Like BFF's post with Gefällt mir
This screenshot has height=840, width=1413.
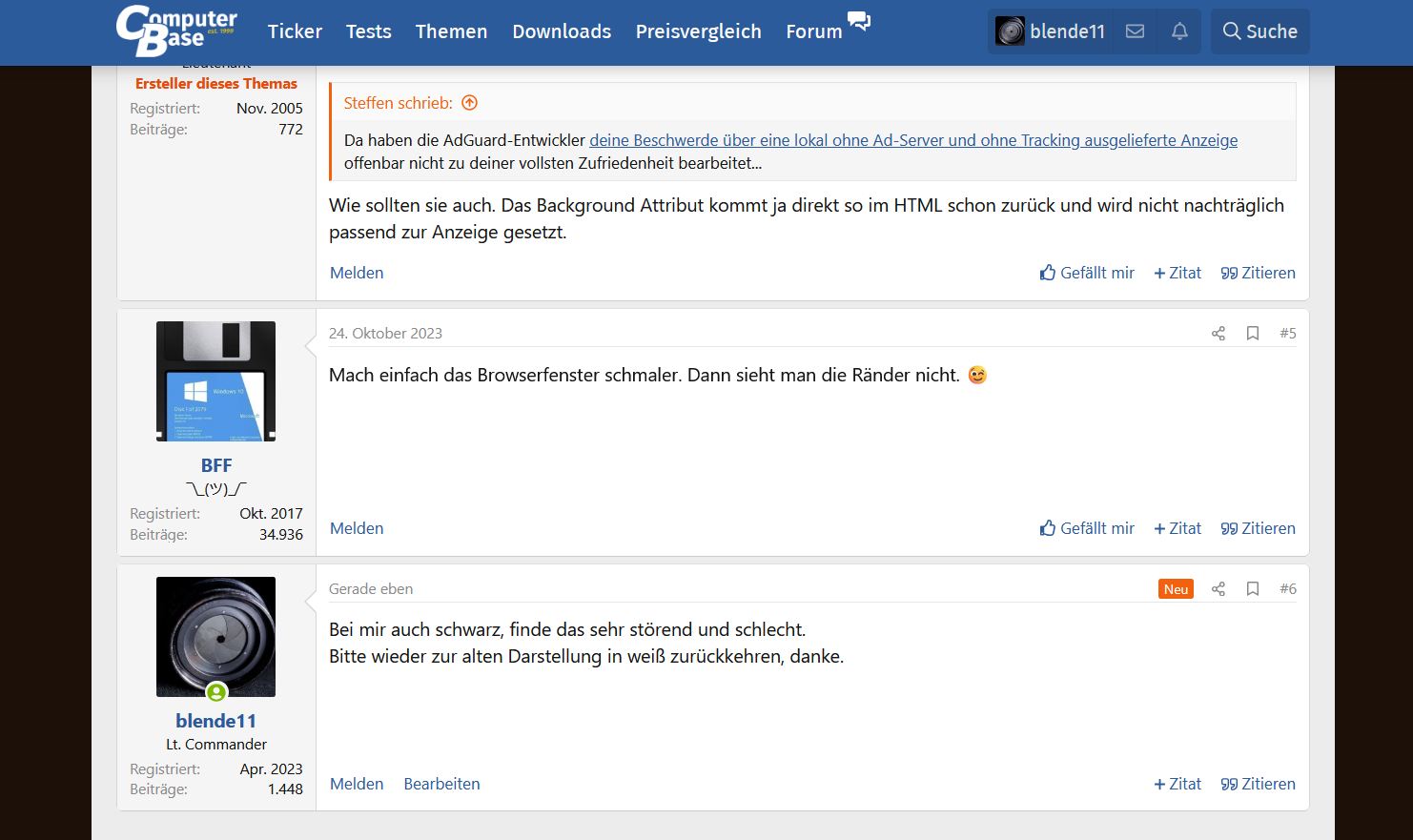(1087, 527)
